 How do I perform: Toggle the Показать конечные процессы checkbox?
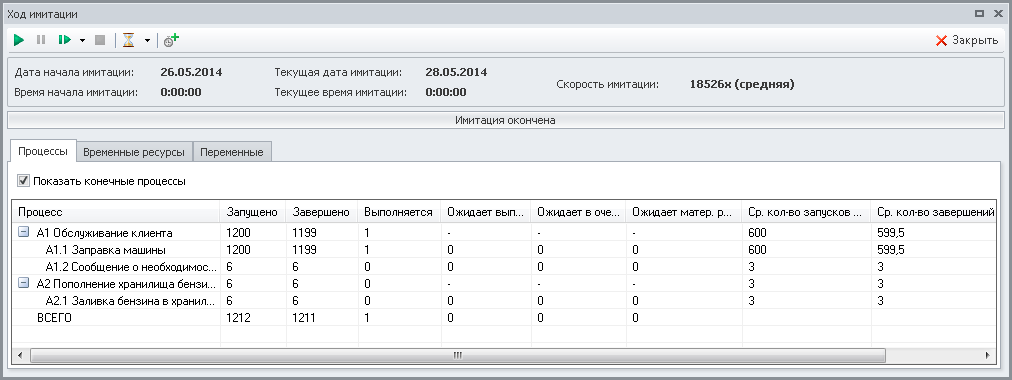[x=23, y=181]
